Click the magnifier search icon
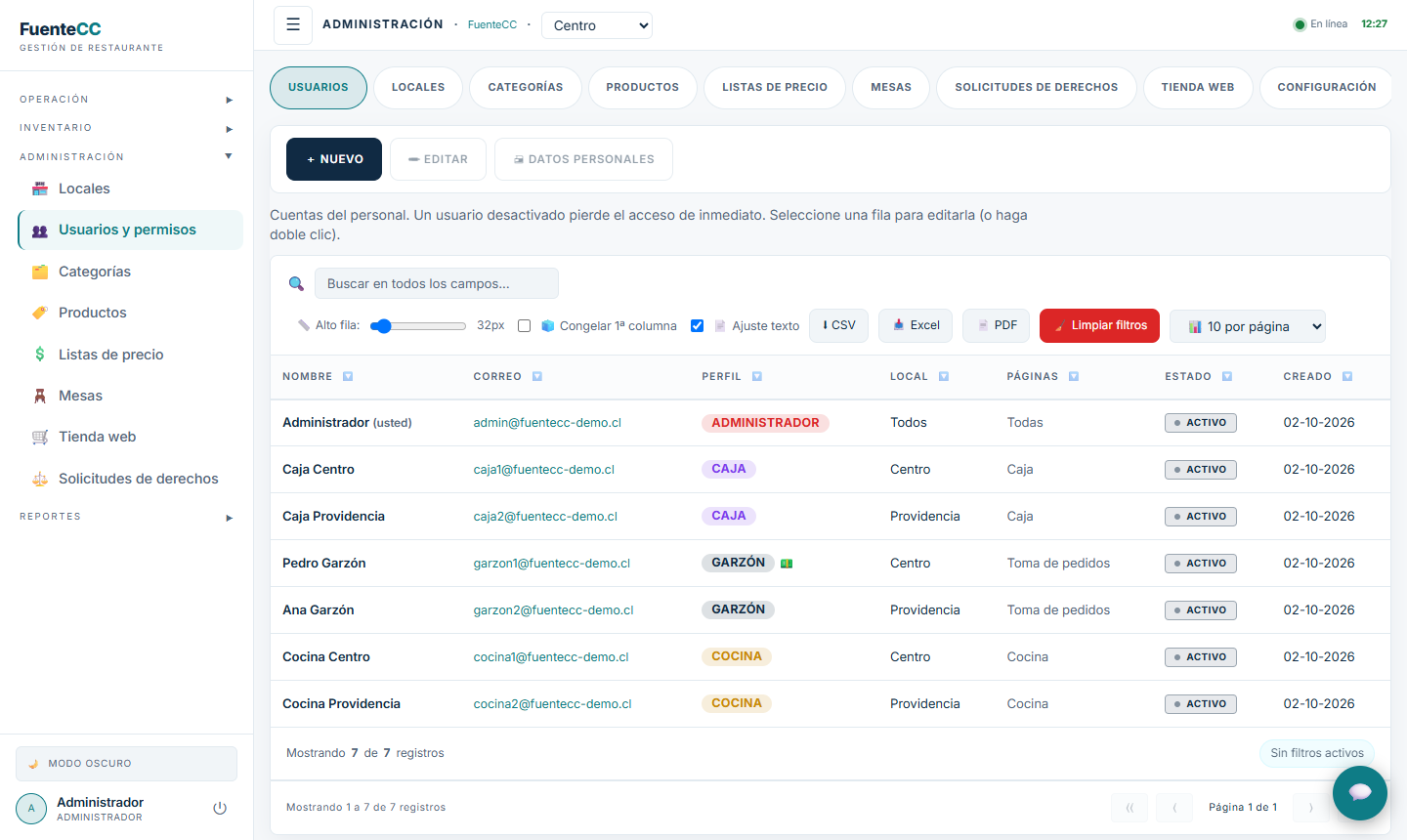 pyautogui.click(x=296, y=284)
